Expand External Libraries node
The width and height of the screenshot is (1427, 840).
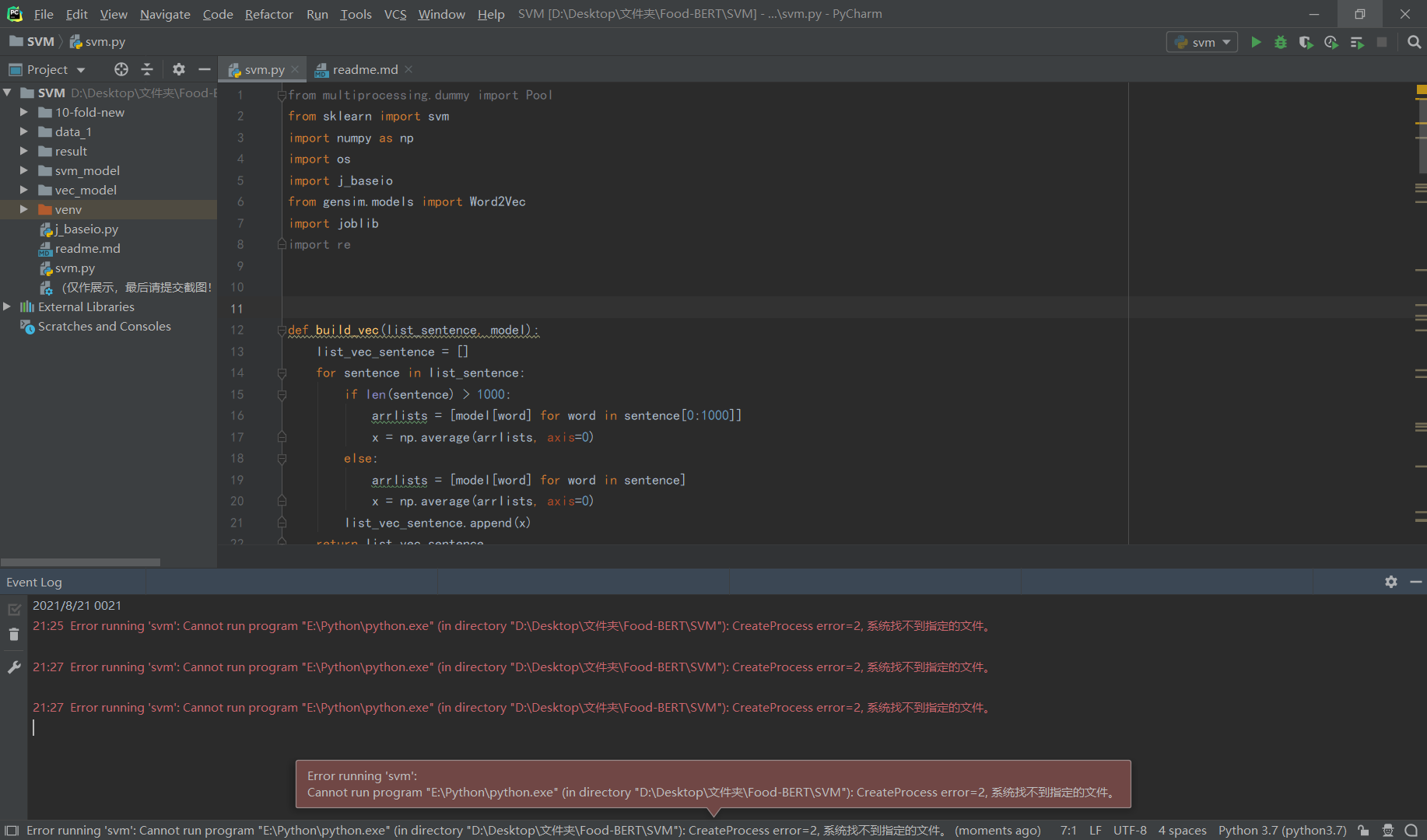(x=7, y=306)
